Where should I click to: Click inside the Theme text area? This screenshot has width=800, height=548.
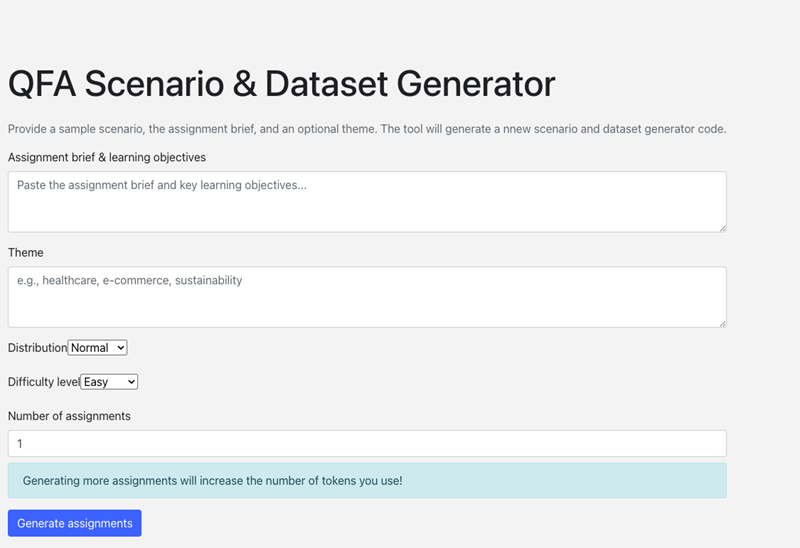(367, 297)
